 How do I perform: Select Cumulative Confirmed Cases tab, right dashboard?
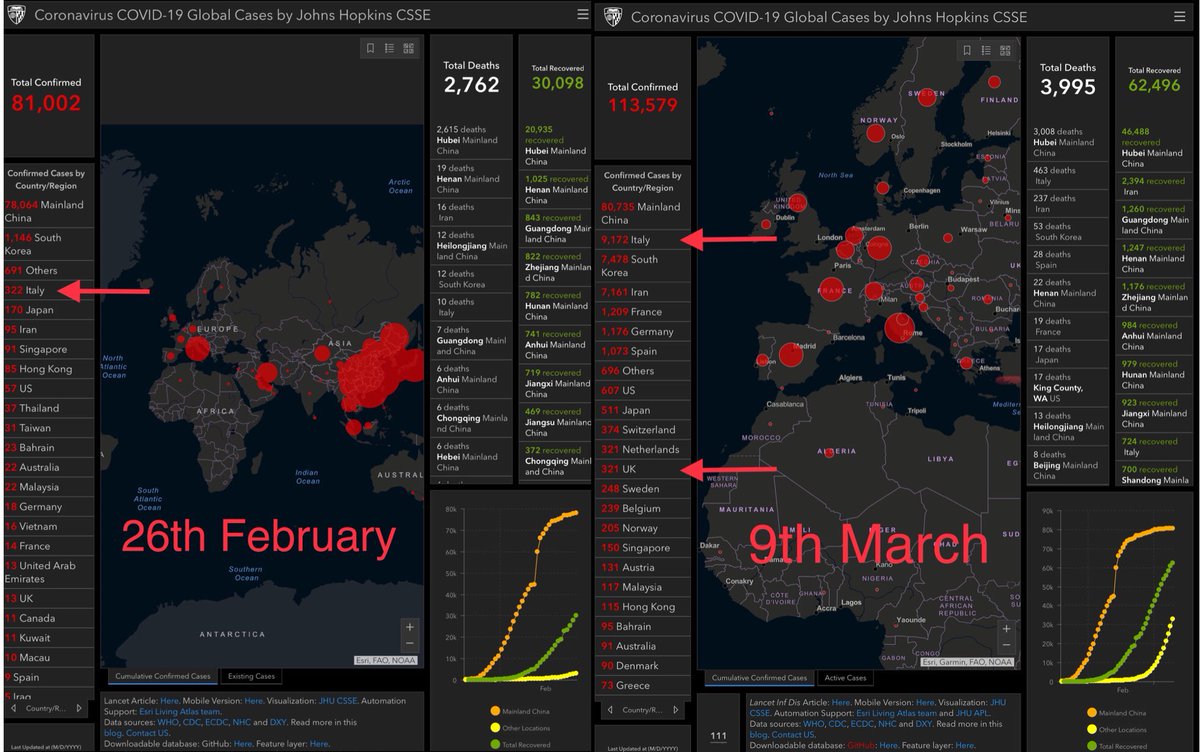coord(759,678)
